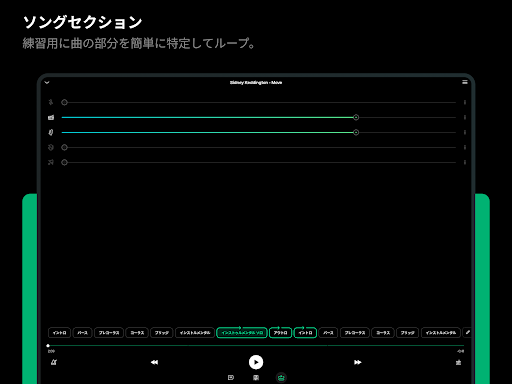Open the hamburger menu at top right

(x=465, y=82)
